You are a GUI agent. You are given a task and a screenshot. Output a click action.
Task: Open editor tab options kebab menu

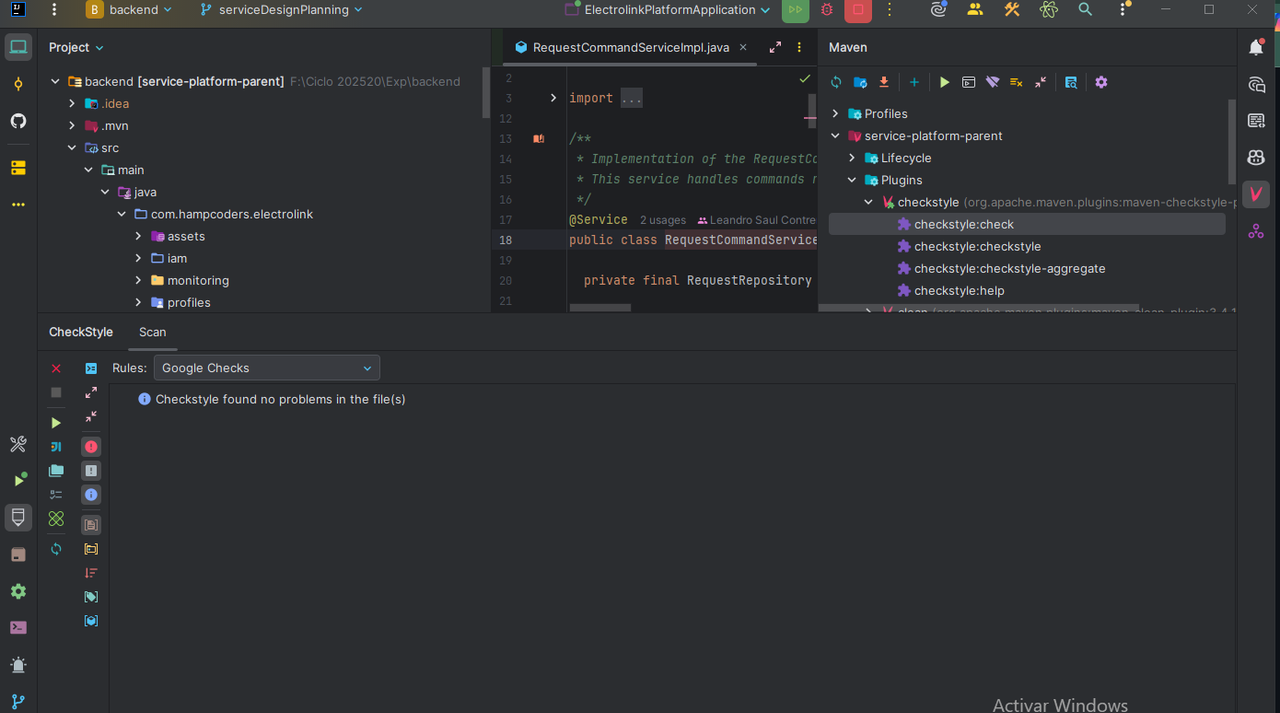coord(799,47)
